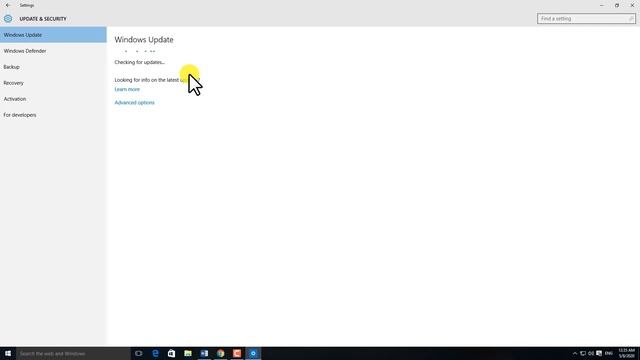Open the Action Center notifications icon
The height and width of the screenshot is (360, 640).
coord(599,353)
